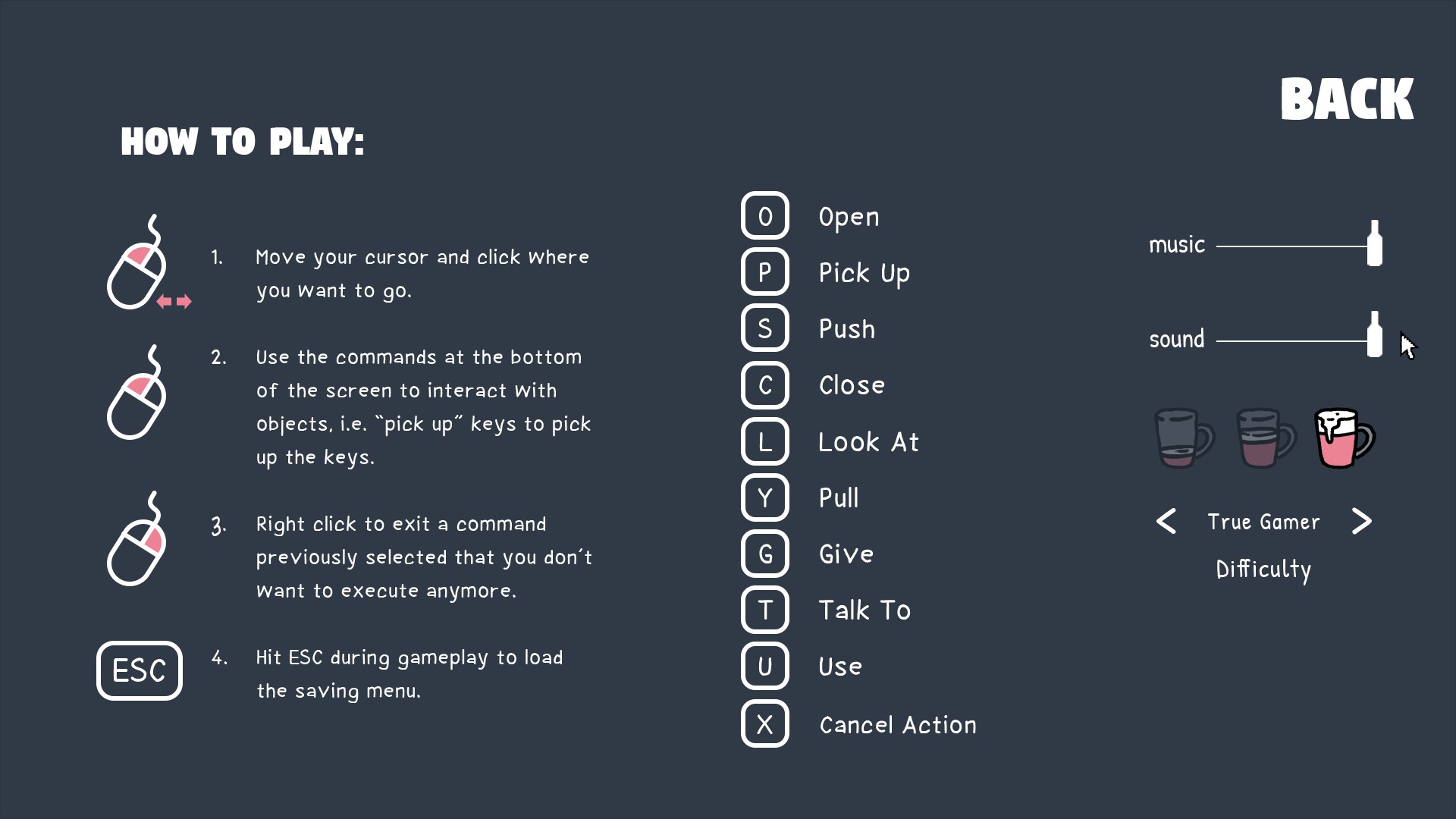Click the S key icon for Push

[764, 328]
